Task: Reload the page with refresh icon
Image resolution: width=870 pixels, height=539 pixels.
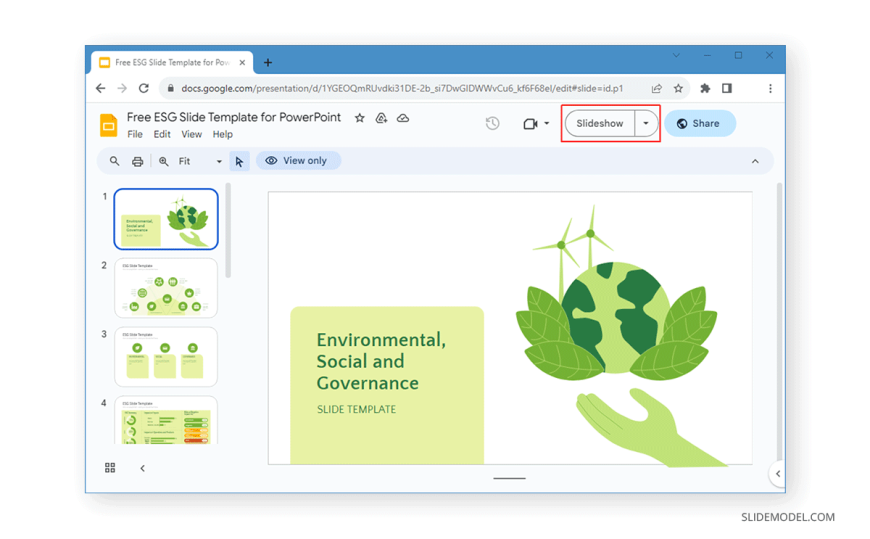Action: (144, 88)
